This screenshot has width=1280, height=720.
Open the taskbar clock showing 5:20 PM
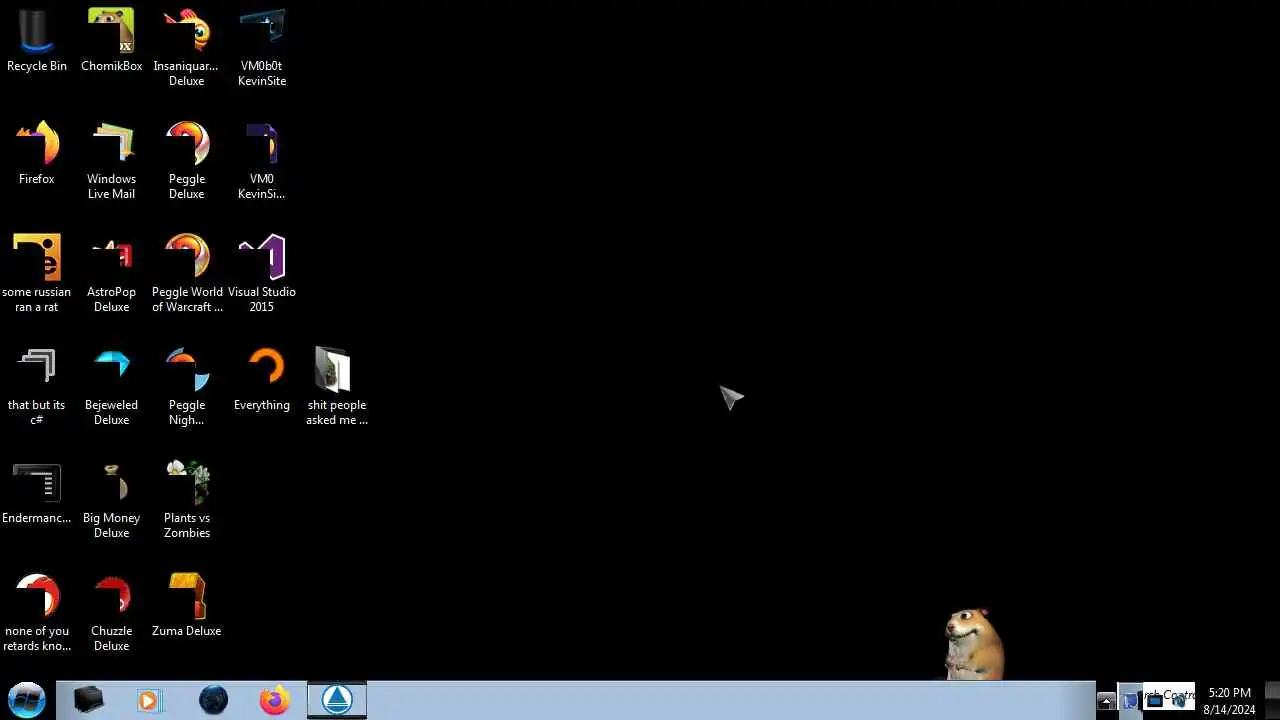coord(1229,701)
